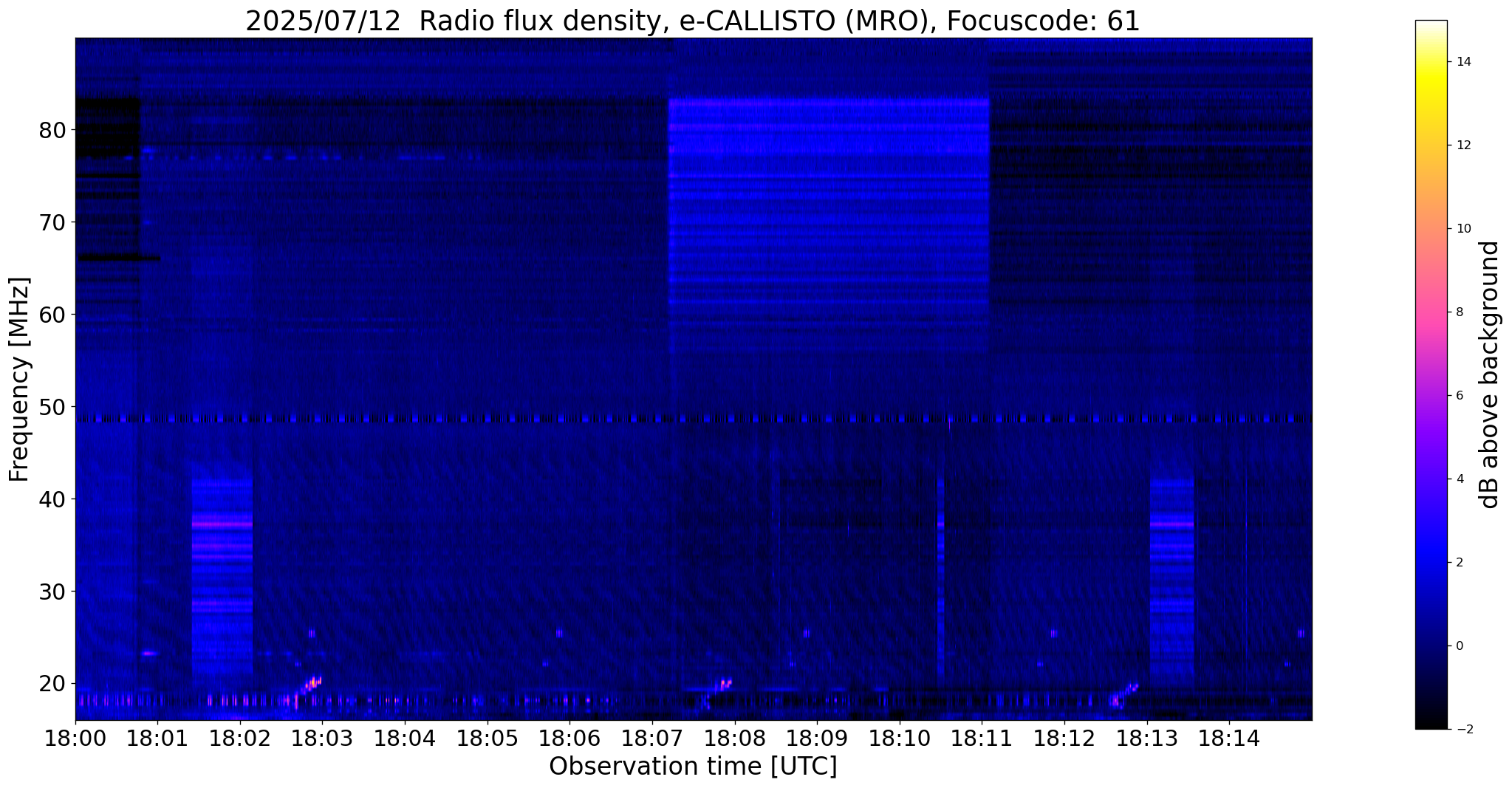Click the 18:05 time tick label

click(487, 739)
